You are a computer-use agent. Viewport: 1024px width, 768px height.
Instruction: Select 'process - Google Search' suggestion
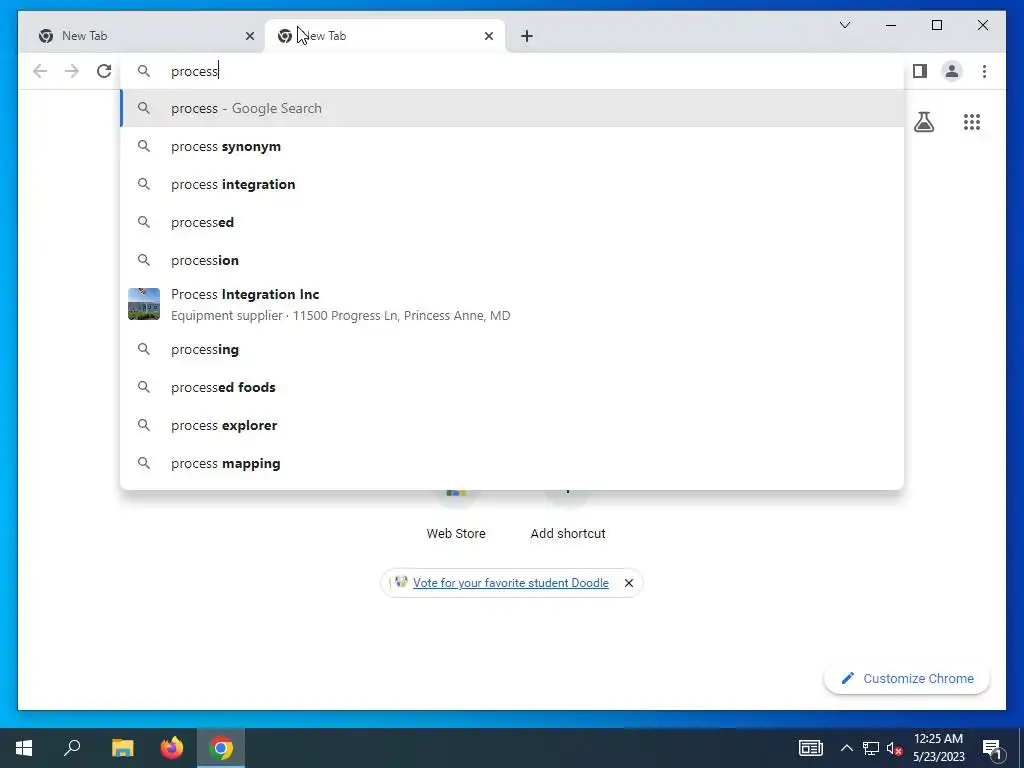coord(513,108)
